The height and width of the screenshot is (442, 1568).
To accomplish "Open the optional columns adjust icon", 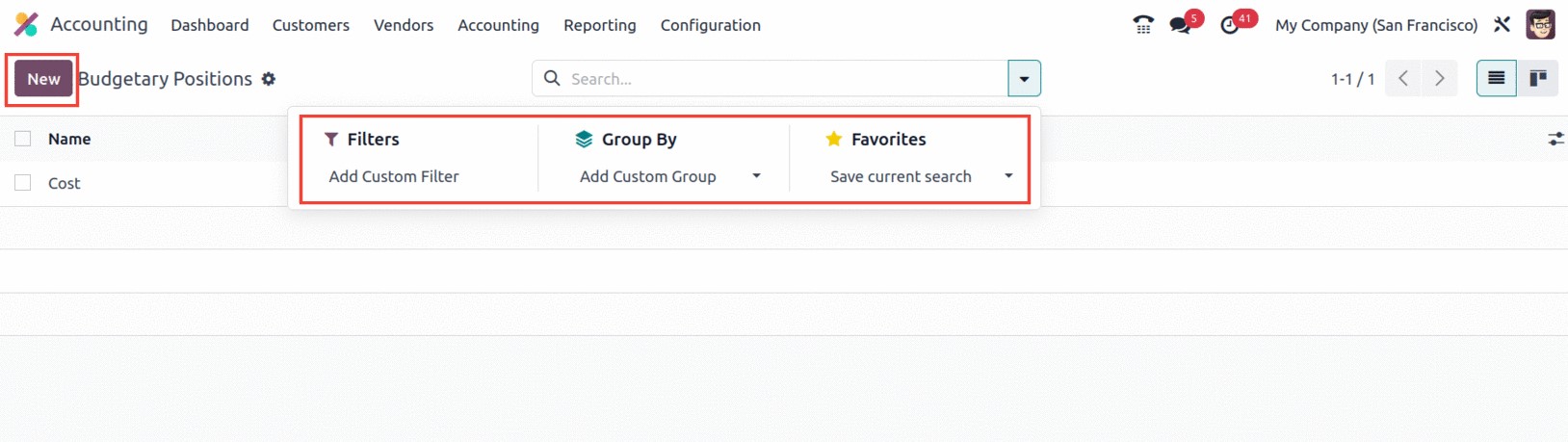I will coord(1555,139).
